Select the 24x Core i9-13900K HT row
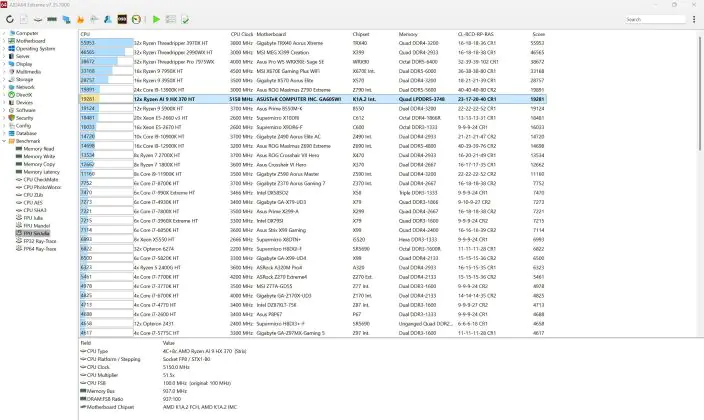This screenshot has width=704, height=420. 313,90
